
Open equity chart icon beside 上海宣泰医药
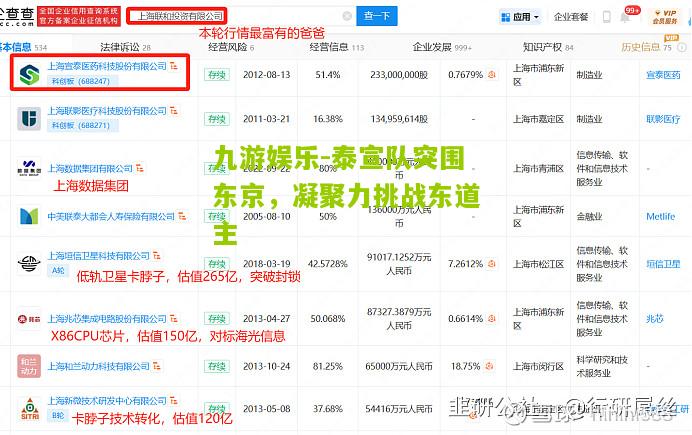tap(174, 66)
